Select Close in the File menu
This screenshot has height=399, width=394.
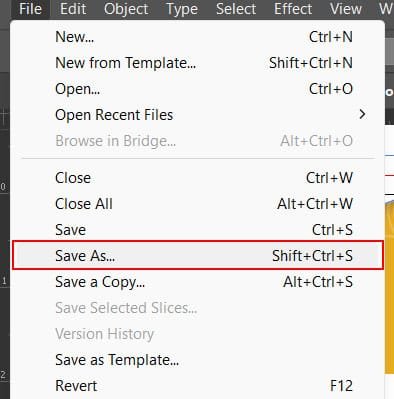pyautogui.click(x=198, y=178)
